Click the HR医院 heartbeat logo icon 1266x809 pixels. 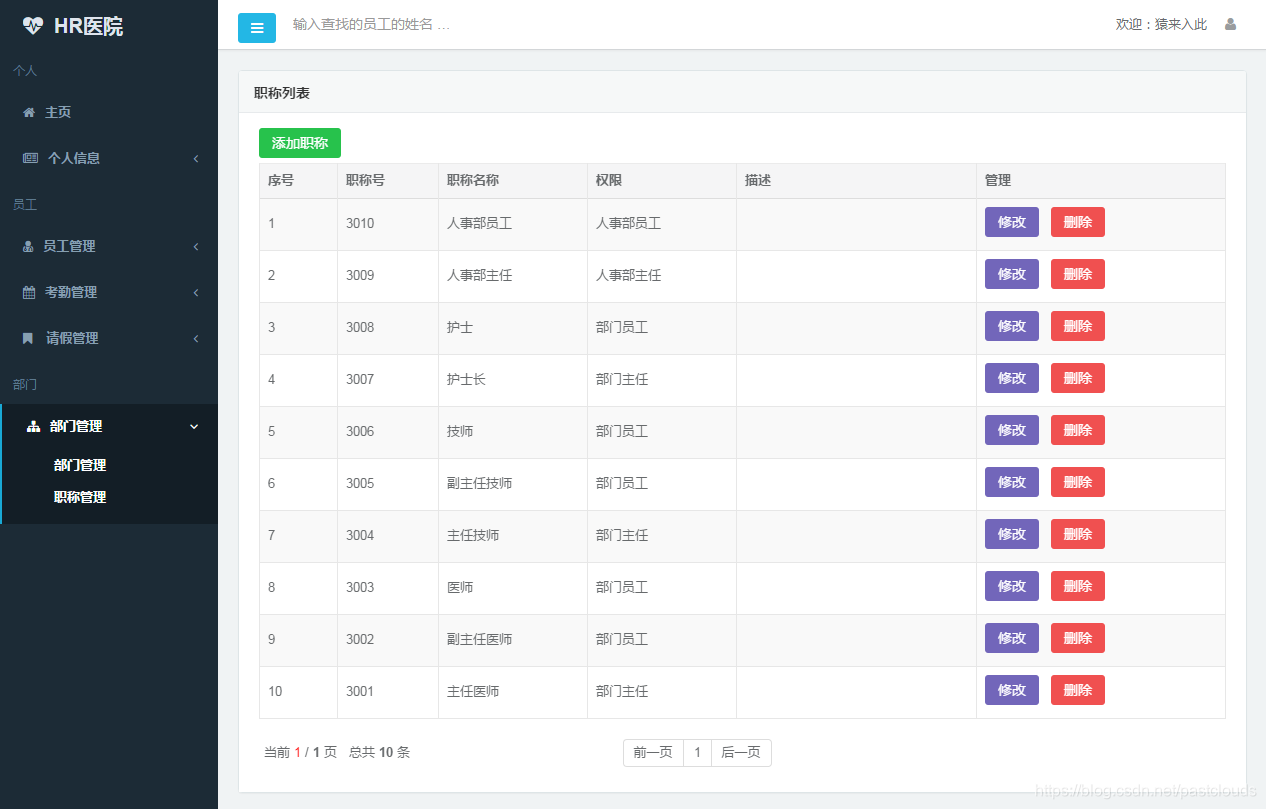pos(33,26)
